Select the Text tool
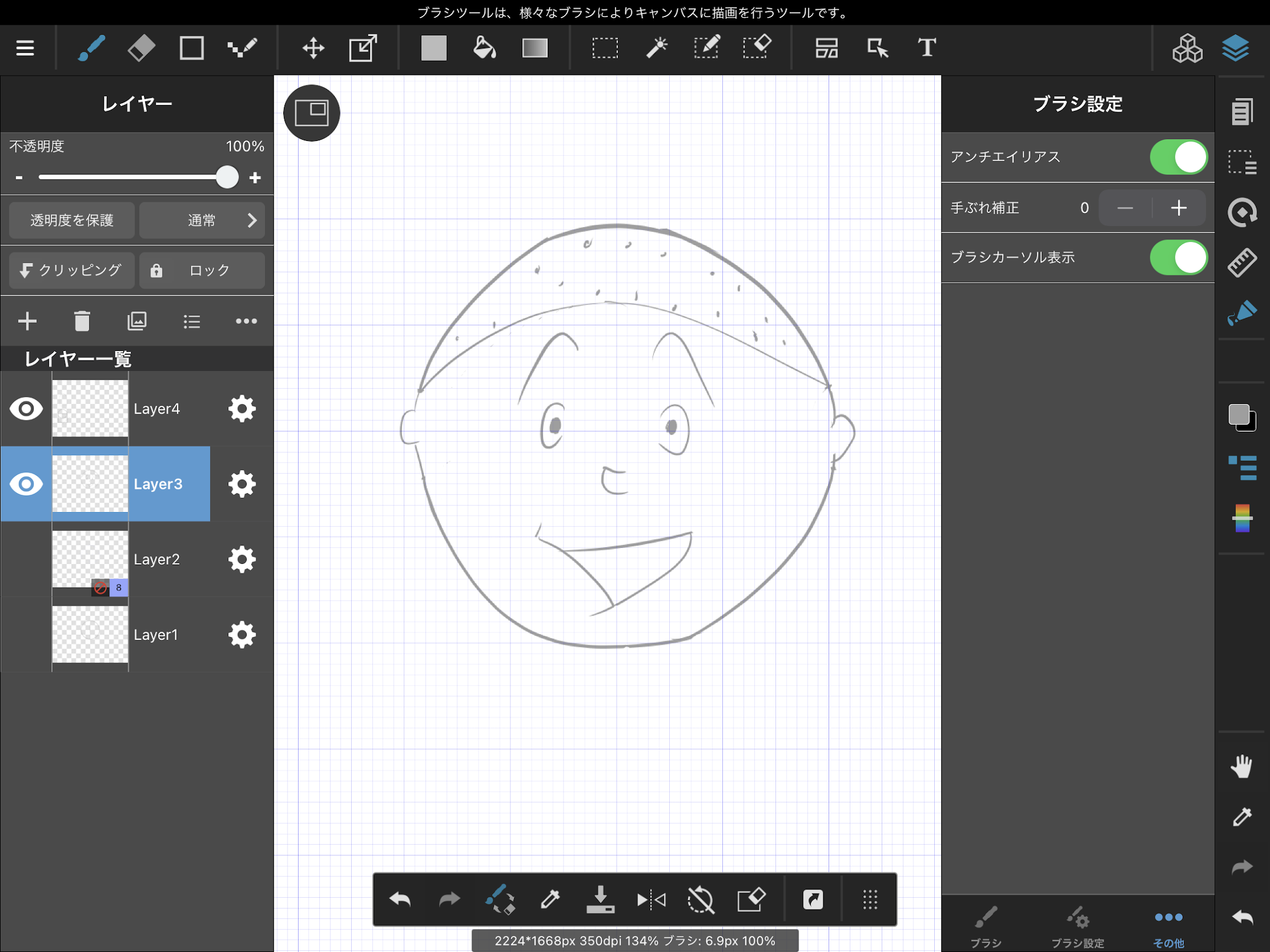 (927, 48)
